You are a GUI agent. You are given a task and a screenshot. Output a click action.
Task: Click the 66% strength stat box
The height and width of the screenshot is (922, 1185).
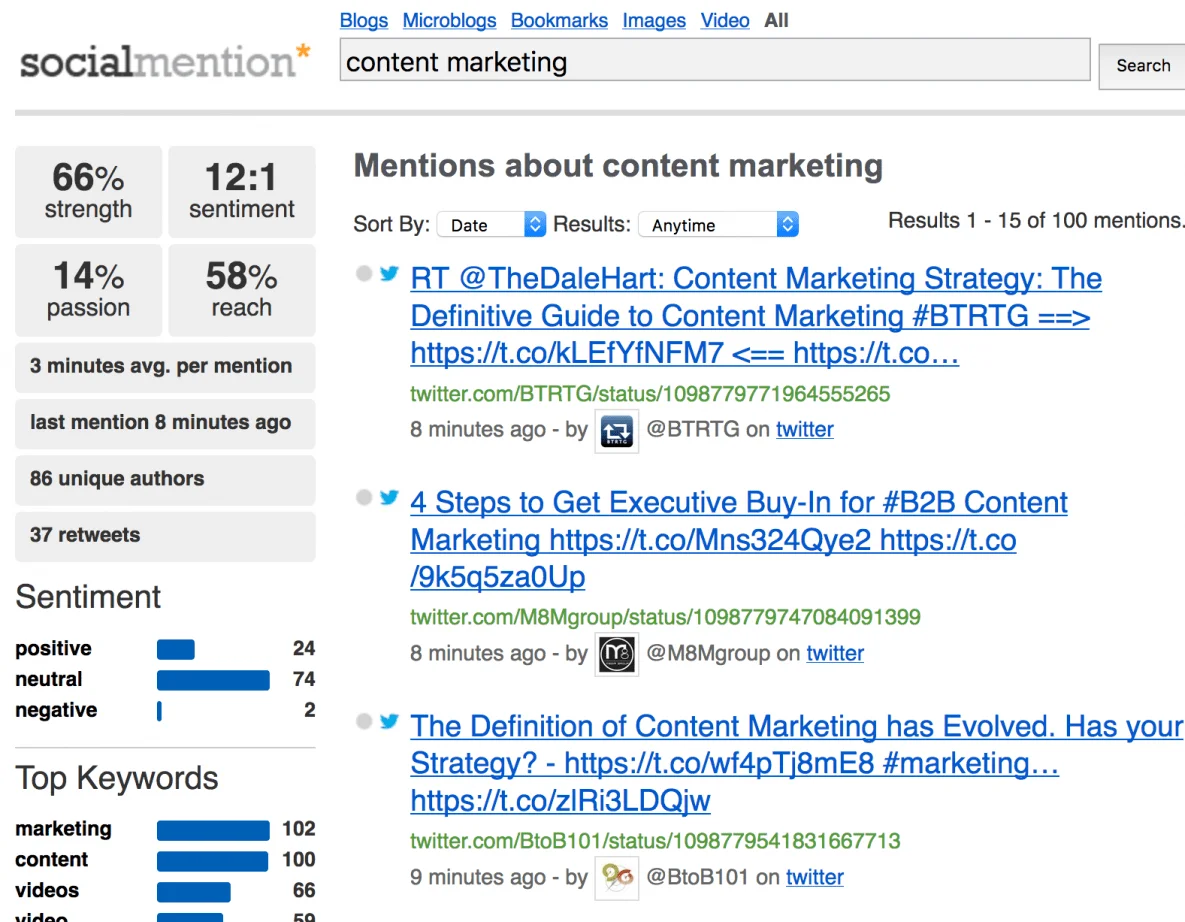point(88,191)
